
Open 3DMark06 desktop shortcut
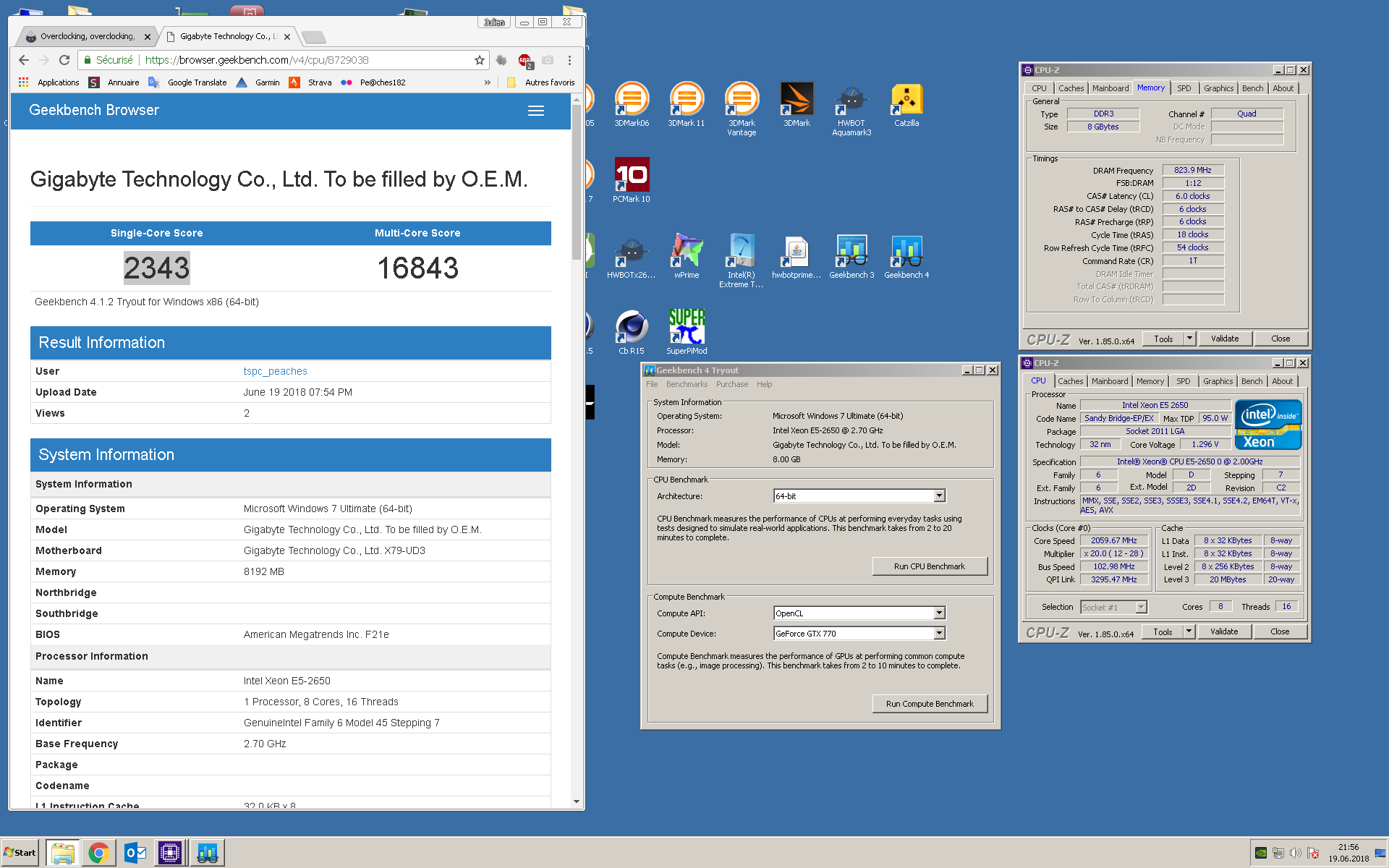click(632, 105)
